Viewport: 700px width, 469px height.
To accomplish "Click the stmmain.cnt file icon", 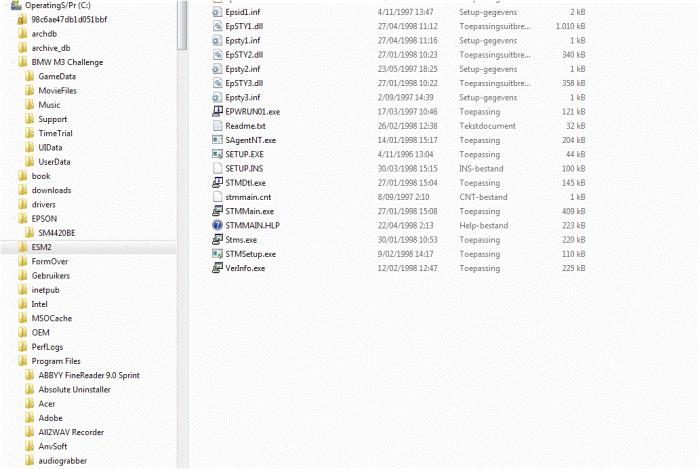I will tap(217, 197).
